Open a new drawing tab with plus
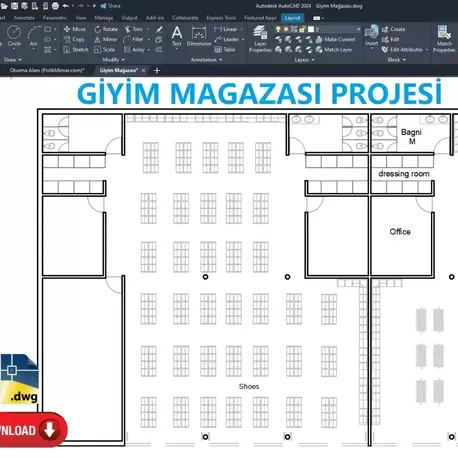This screenshot has width=458, height=458. [157, 70]
